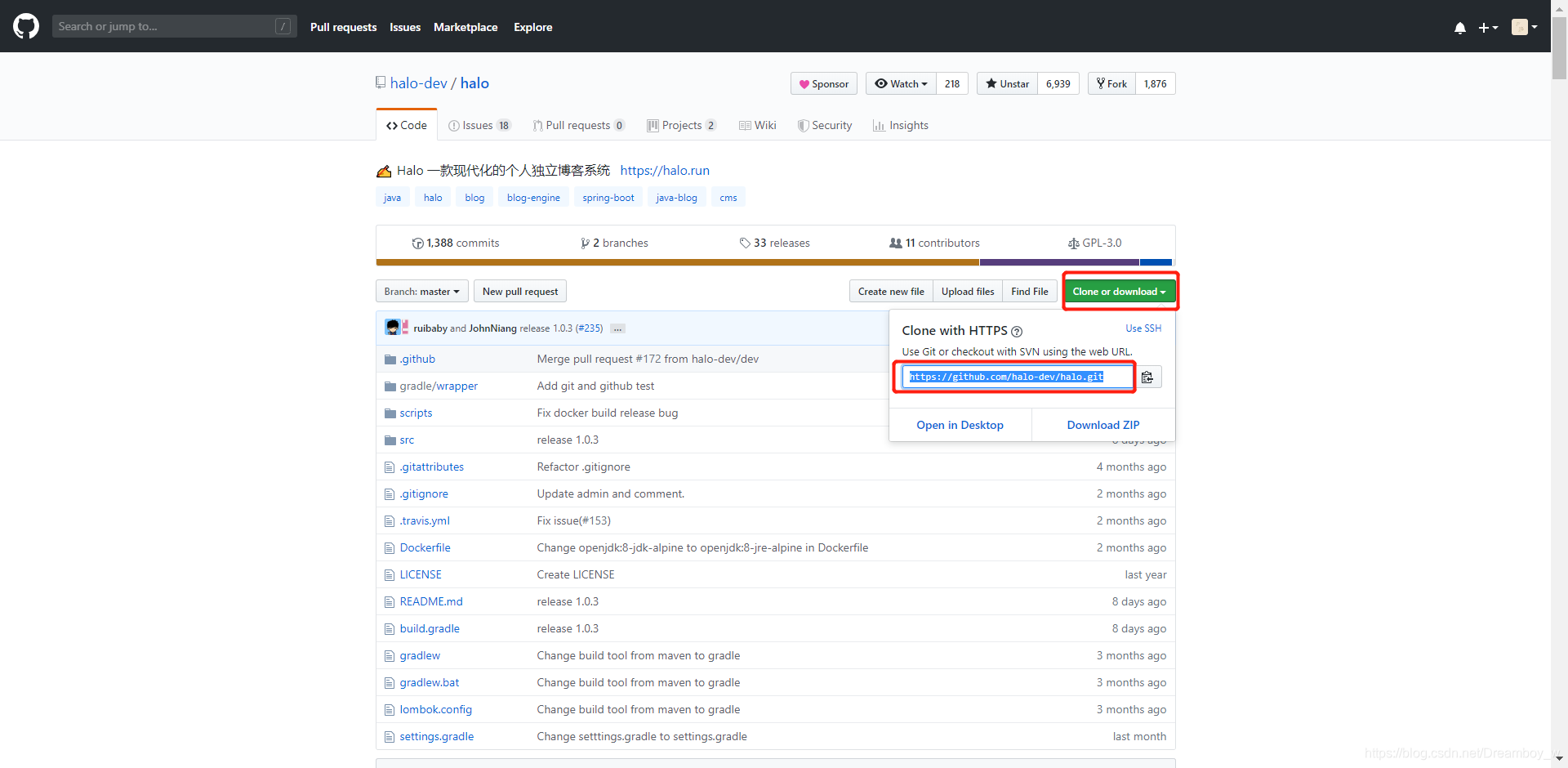1568x768 pixels.
Task: Click the Unstar button
Action: pos(1007,83)
